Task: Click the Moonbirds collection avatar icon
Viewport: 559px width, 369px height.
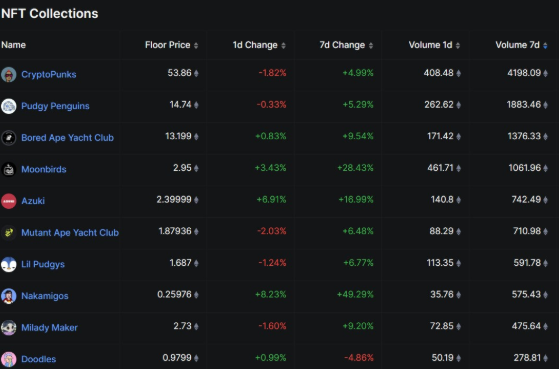Action: (x=9, y=169)
